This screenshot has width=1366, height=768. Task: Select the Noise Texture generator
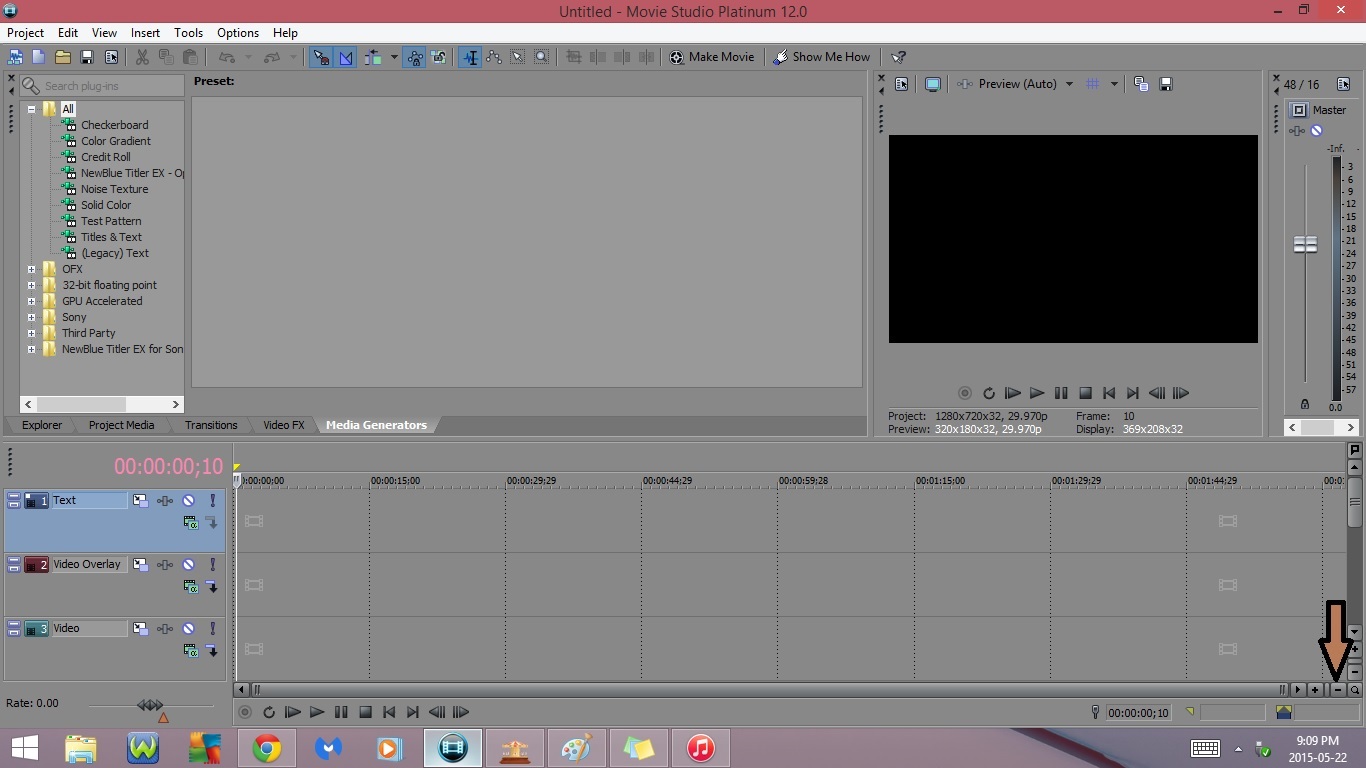(x=114, y=189)
